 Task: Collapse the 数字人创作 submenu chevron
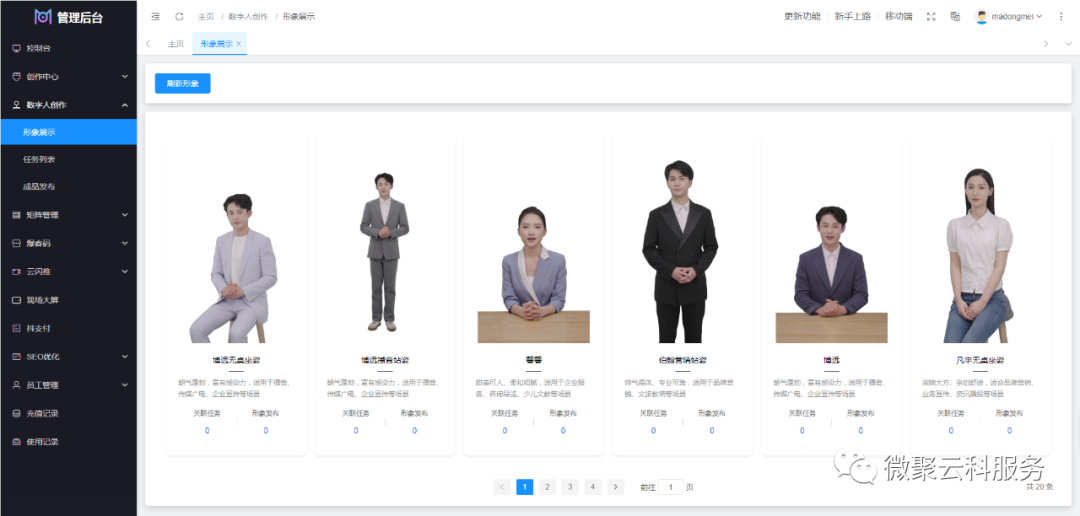[x=125, y=105]
